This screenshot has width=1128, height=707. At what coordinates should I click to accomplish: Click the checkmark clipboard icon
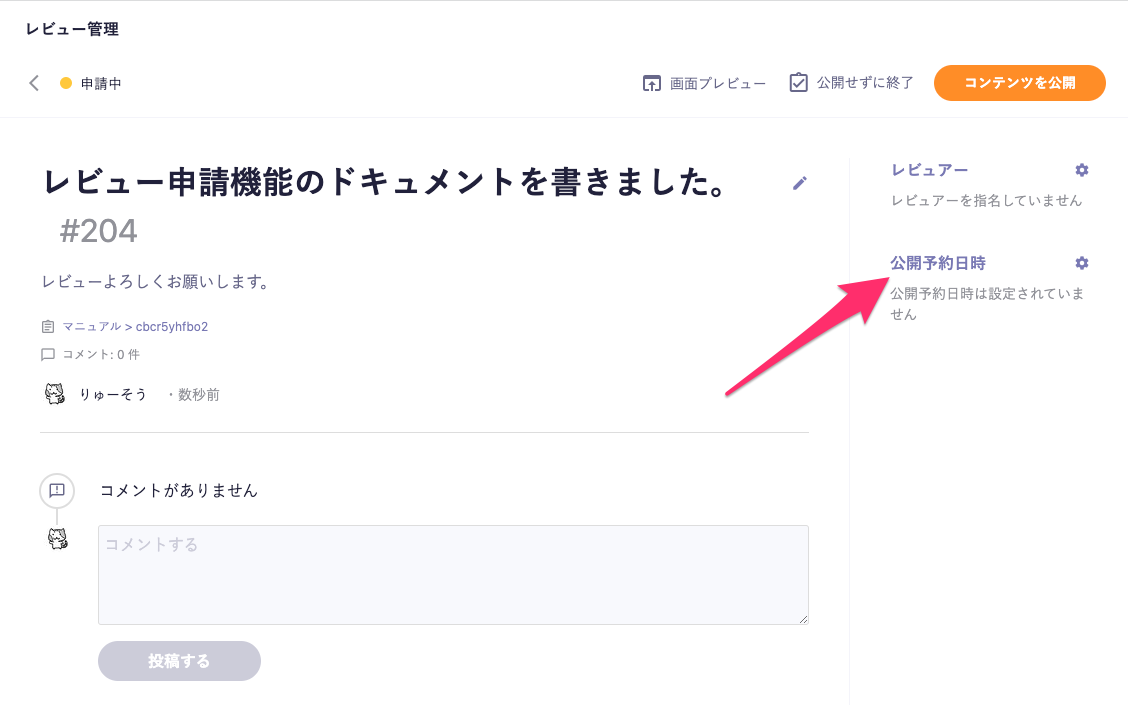click(798, 83)
